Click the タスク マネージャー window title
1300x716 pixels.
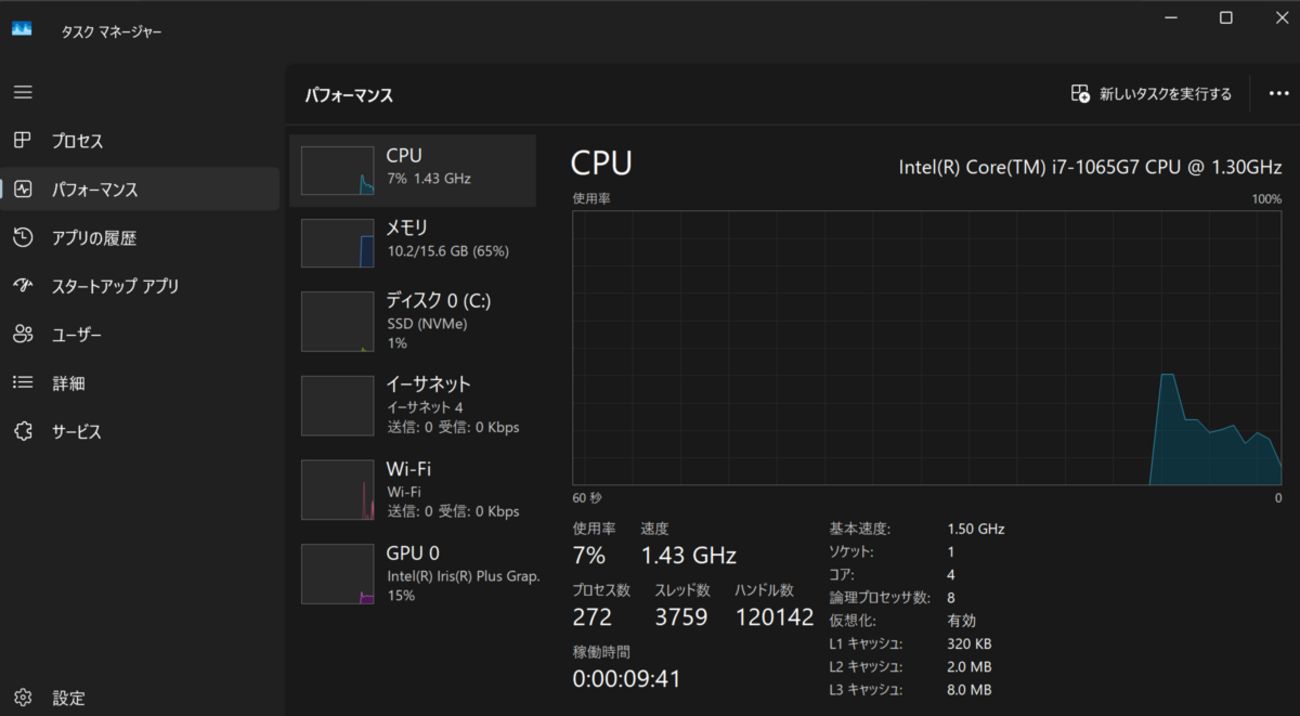(x=111, y=32)
